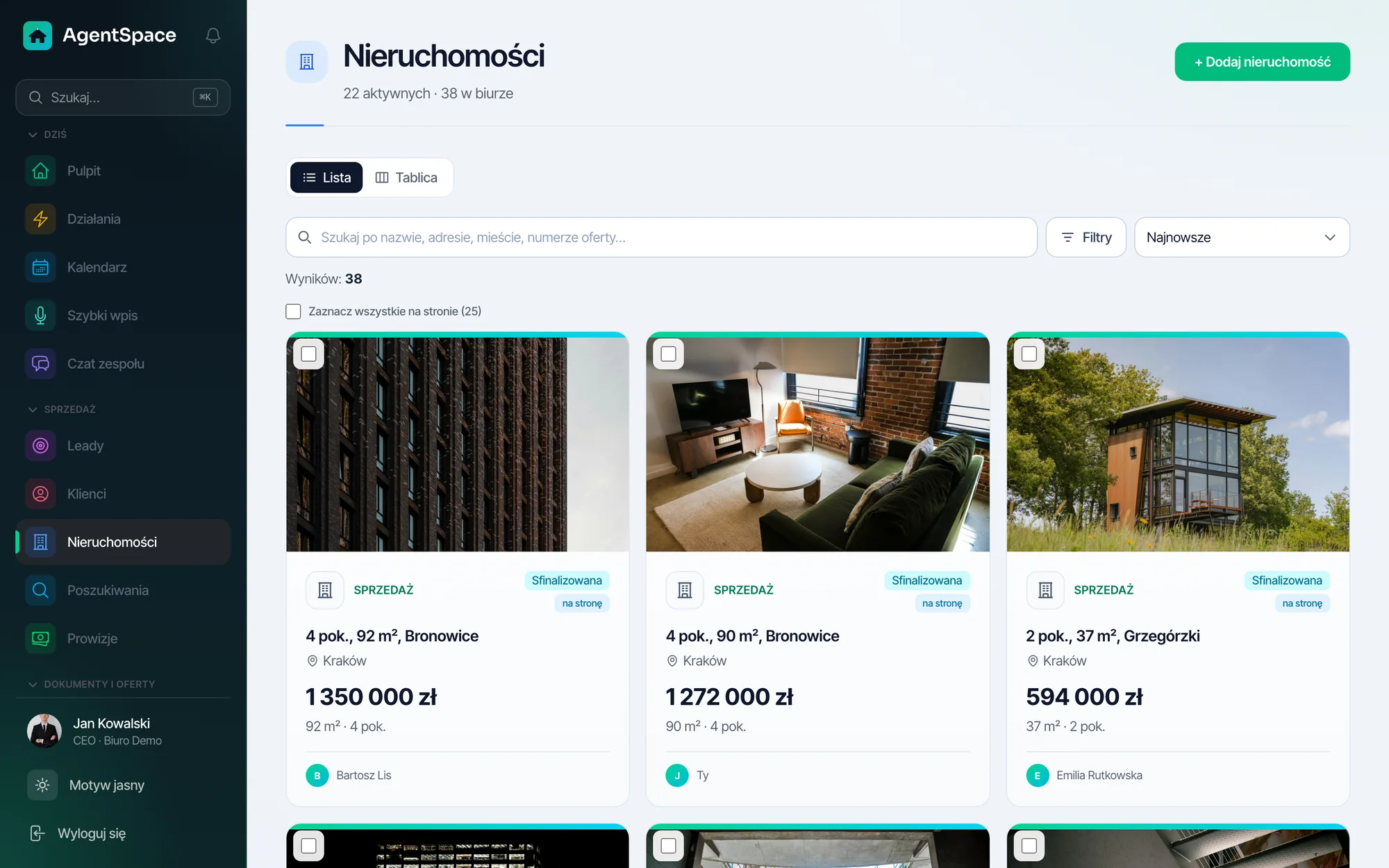Open Prowizje money icon
This screenshot has height=868, width=1389.
(x=41, y=638)
